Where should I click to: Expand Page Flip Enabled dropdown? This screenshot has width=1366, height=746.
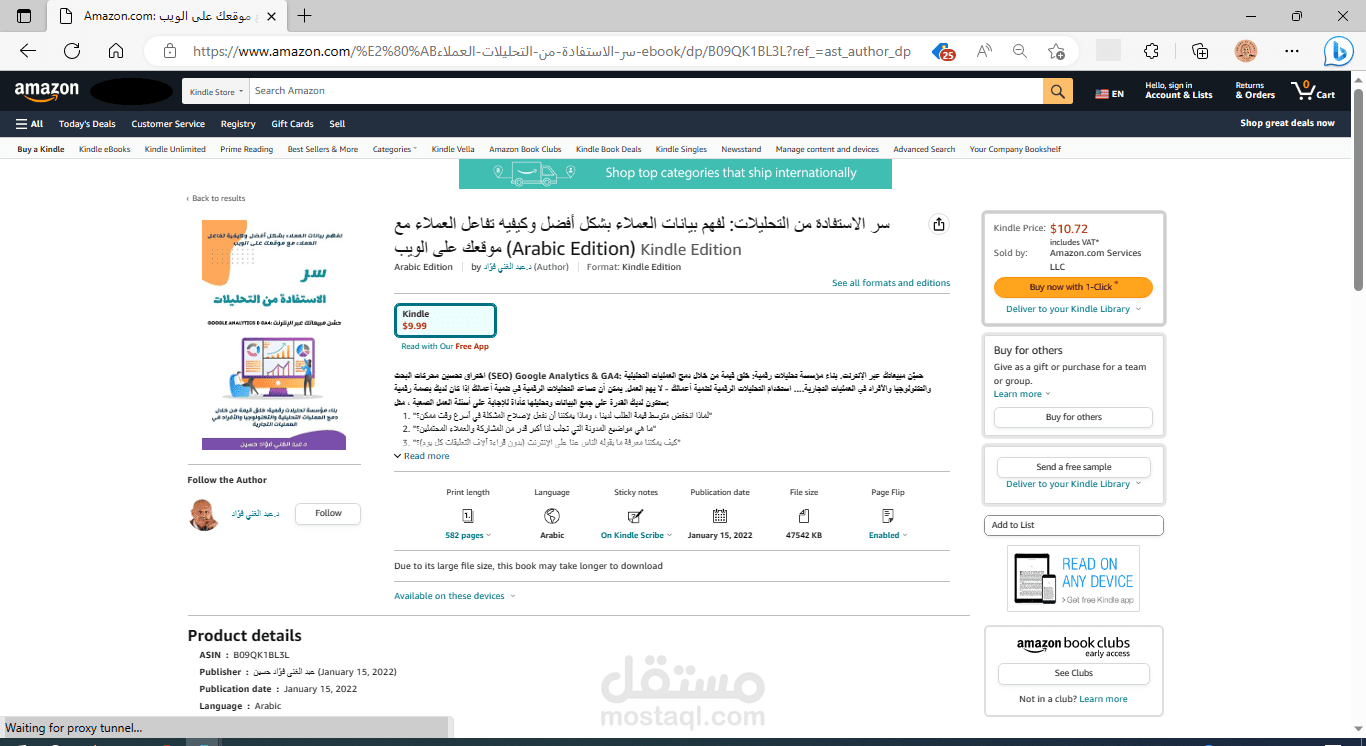point(888,535)
